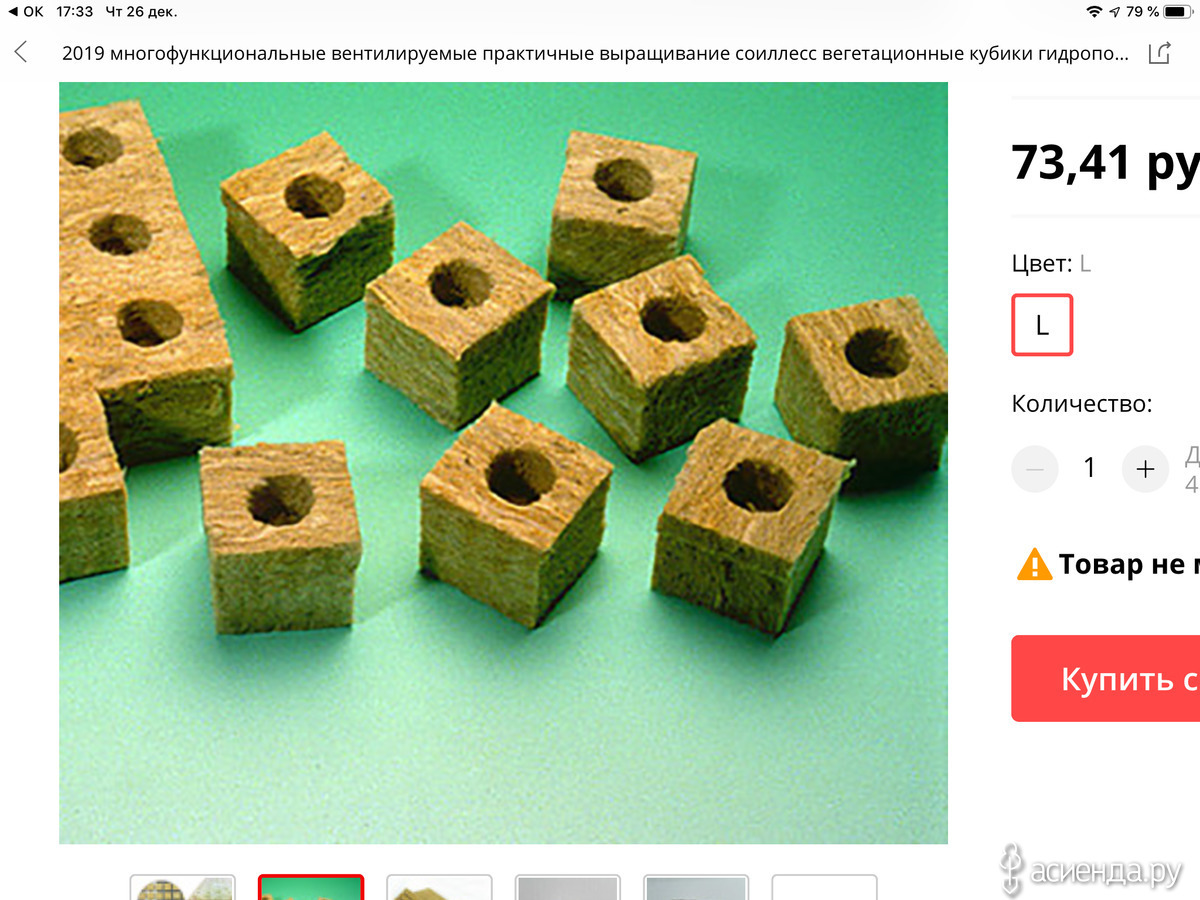Decrease quantity with the minus button
Screen dimensions: 1200x900
tap(1035, 468)
